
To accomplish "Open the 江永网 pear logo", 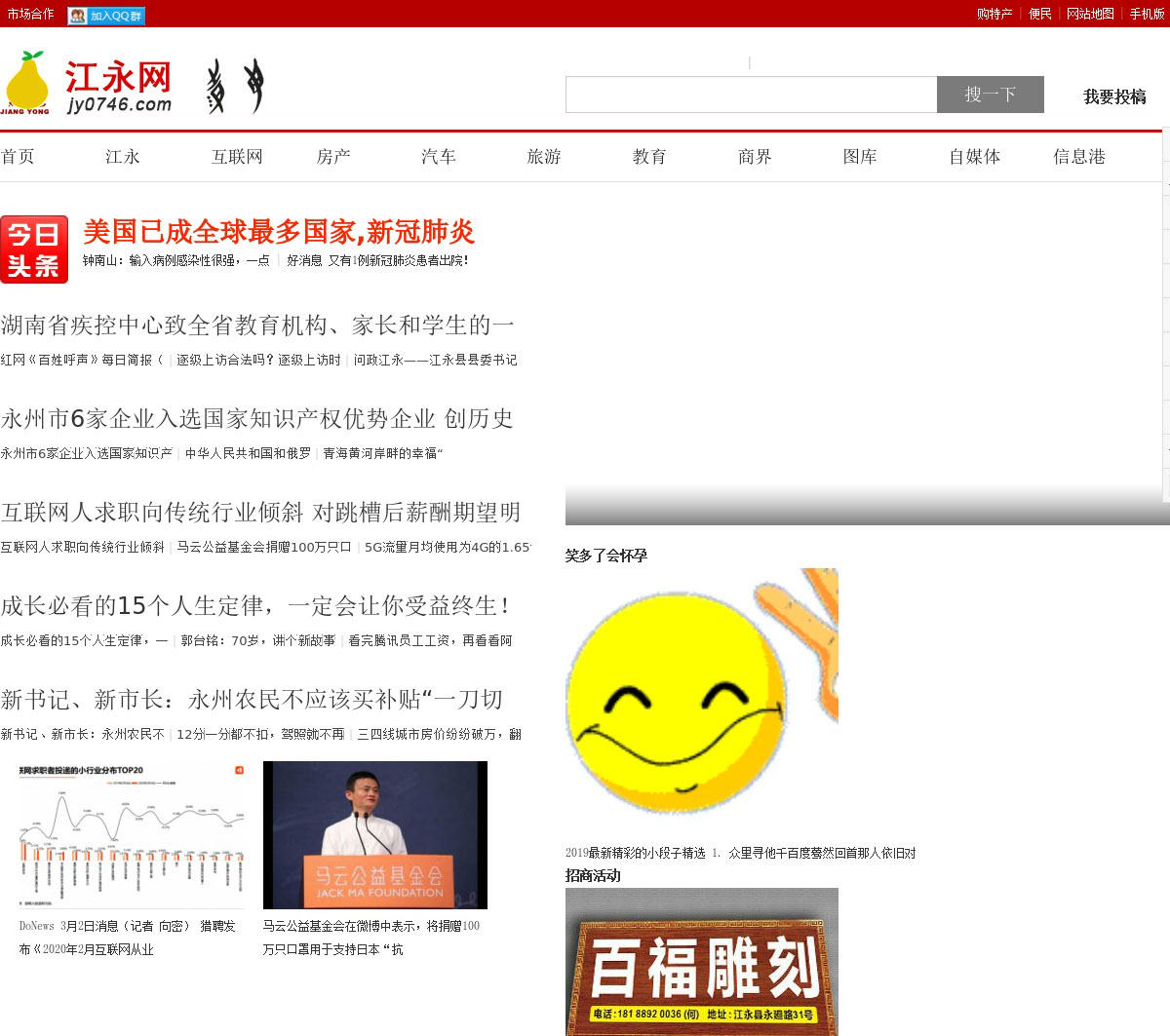I will click(x=88, y=85).
